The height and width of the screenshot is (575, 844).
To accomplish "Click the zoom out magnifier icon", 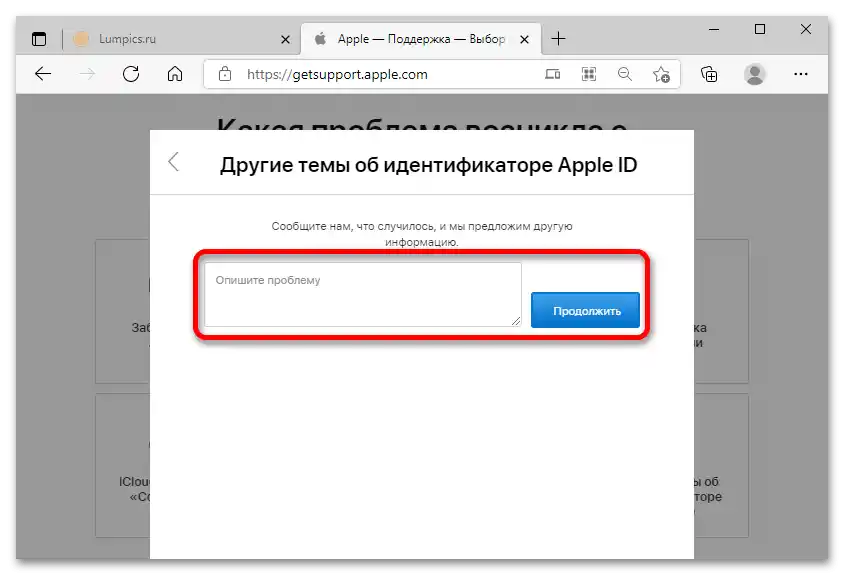I will point(625,74).
